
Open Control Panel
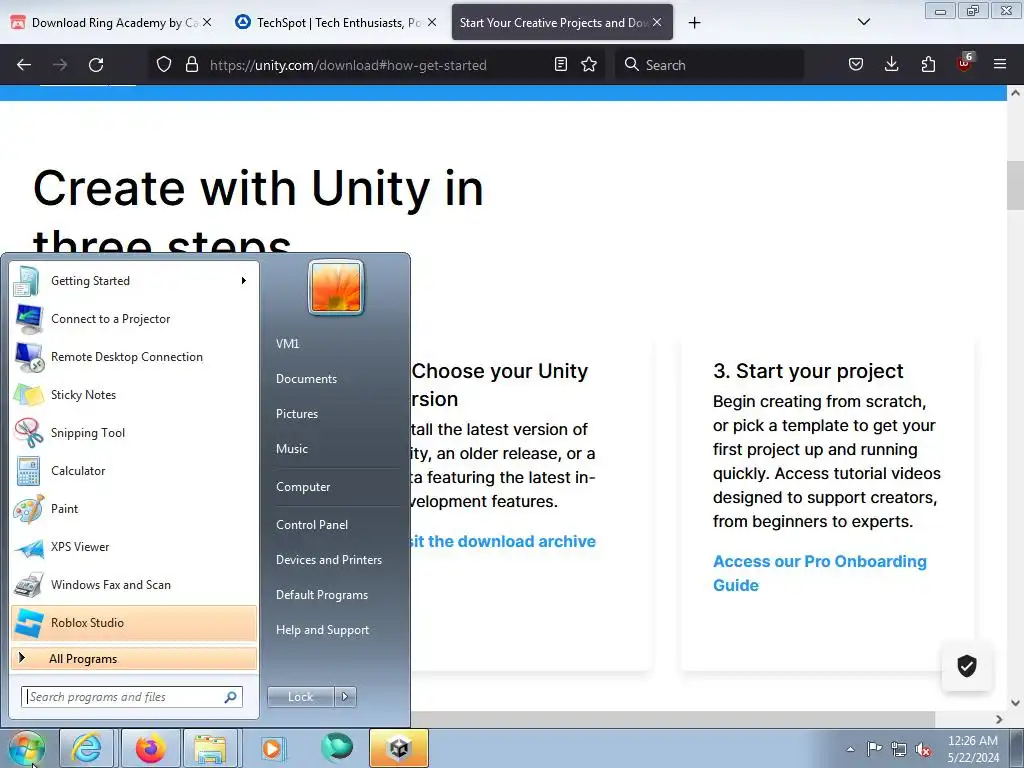click(312, 524)
